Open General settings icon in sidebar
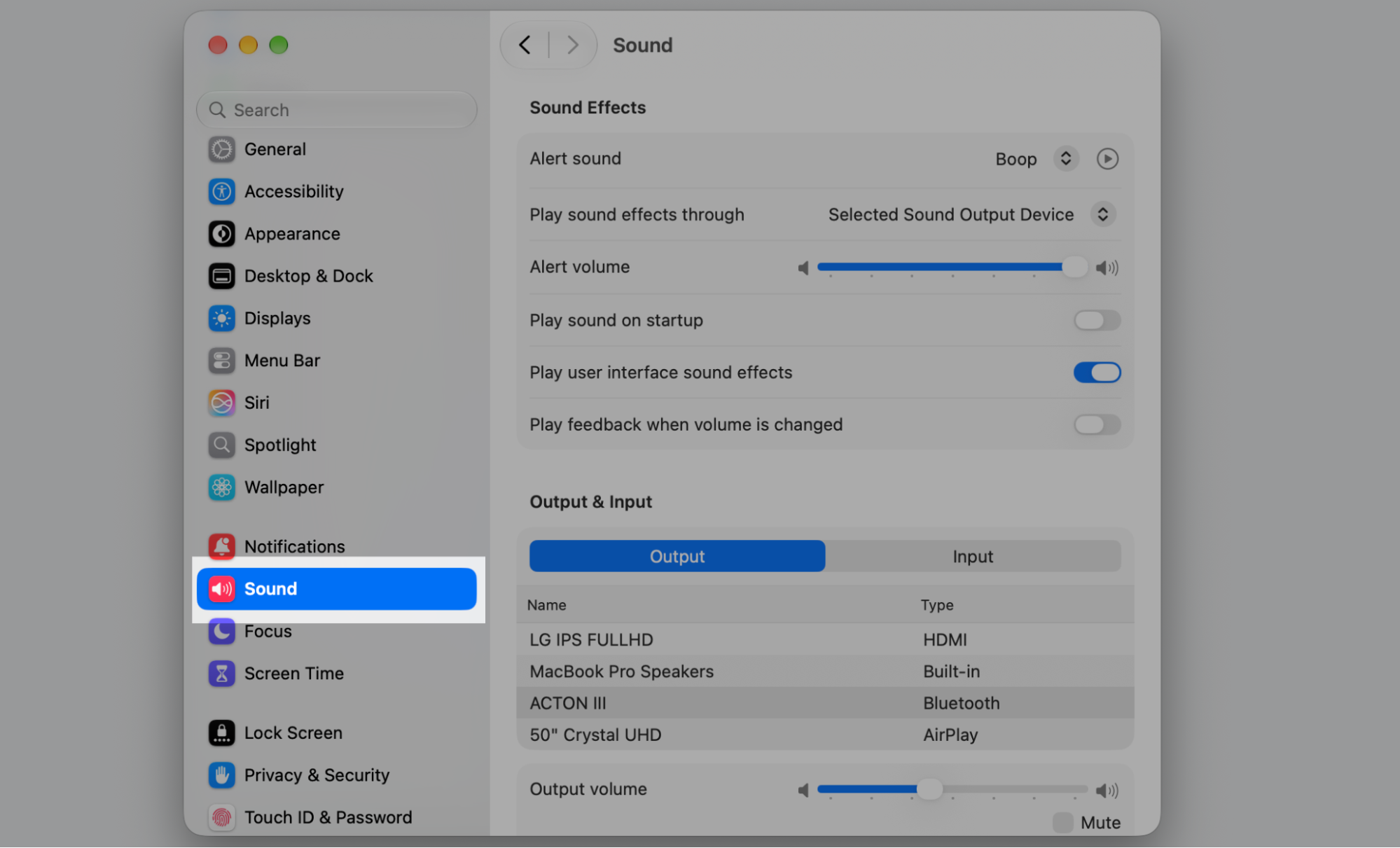 [x=221, y=149]
